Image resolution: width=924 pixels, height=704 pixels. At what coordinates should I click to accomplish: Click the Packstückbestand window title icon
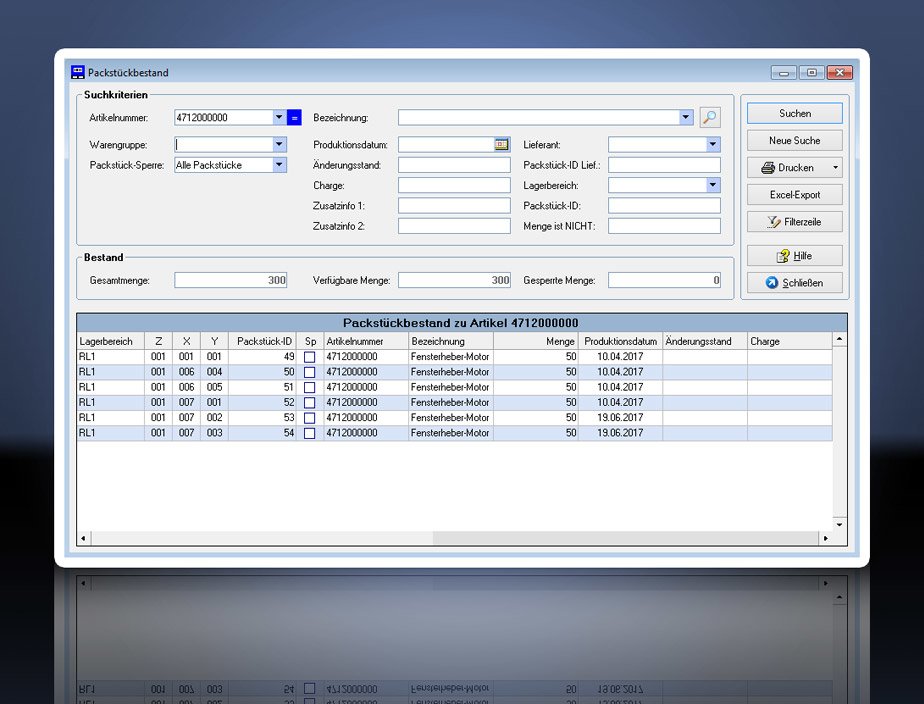coord(77,72)
